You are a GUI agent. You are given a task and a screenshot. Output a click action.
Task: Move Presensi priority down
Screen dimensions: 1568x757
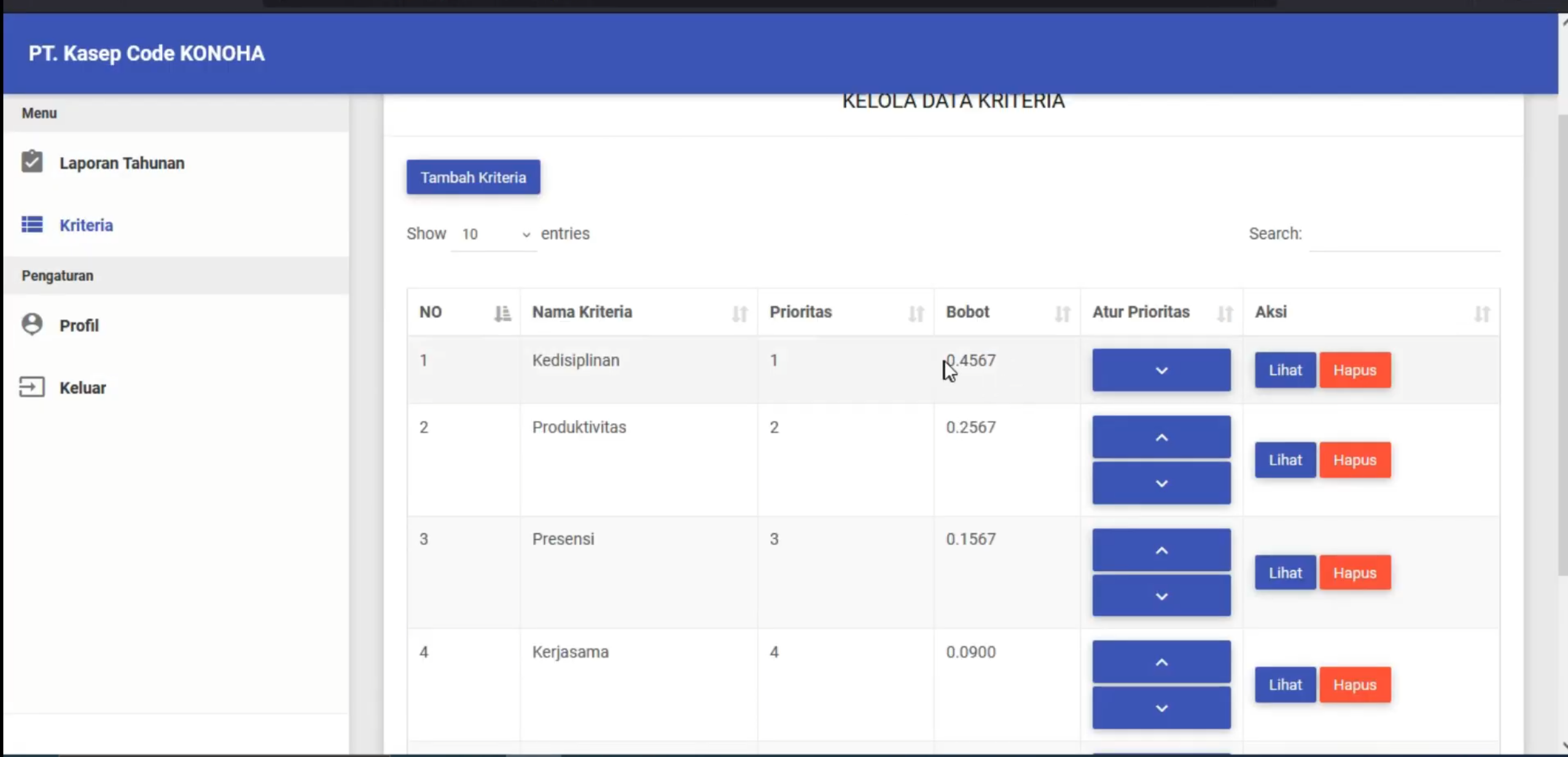tap(1161, 596)
